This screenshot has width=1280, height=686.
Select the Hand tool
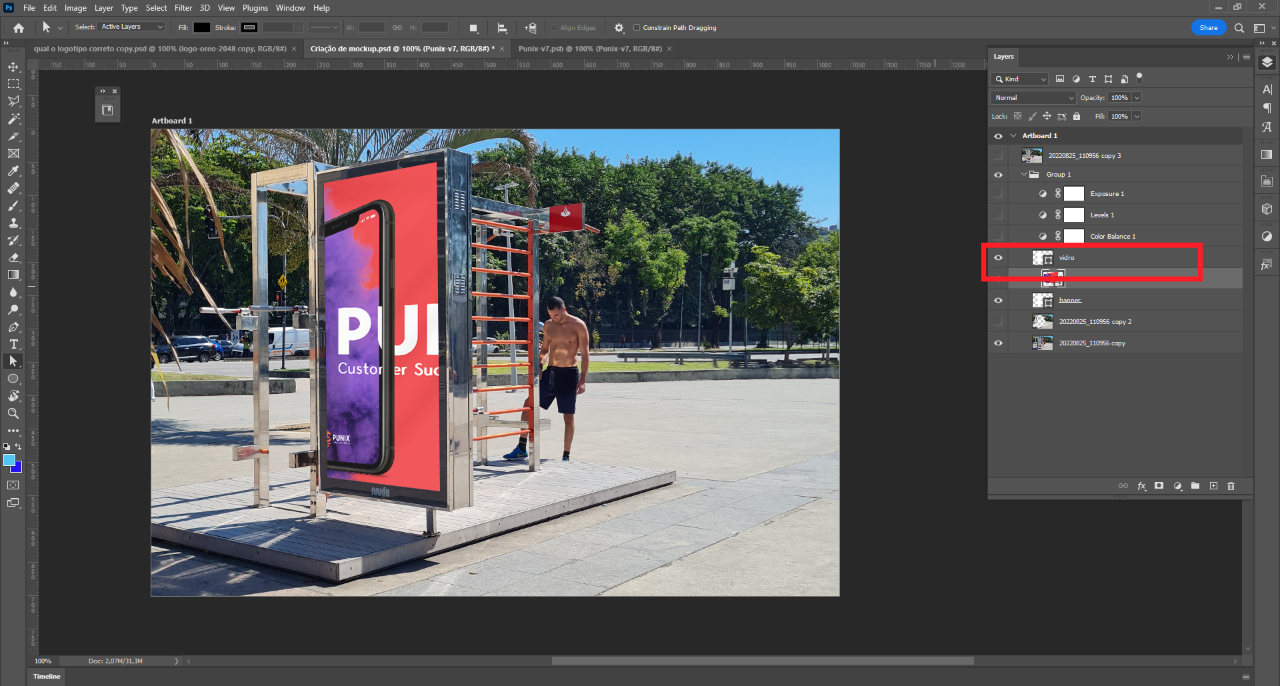[13, 396]
